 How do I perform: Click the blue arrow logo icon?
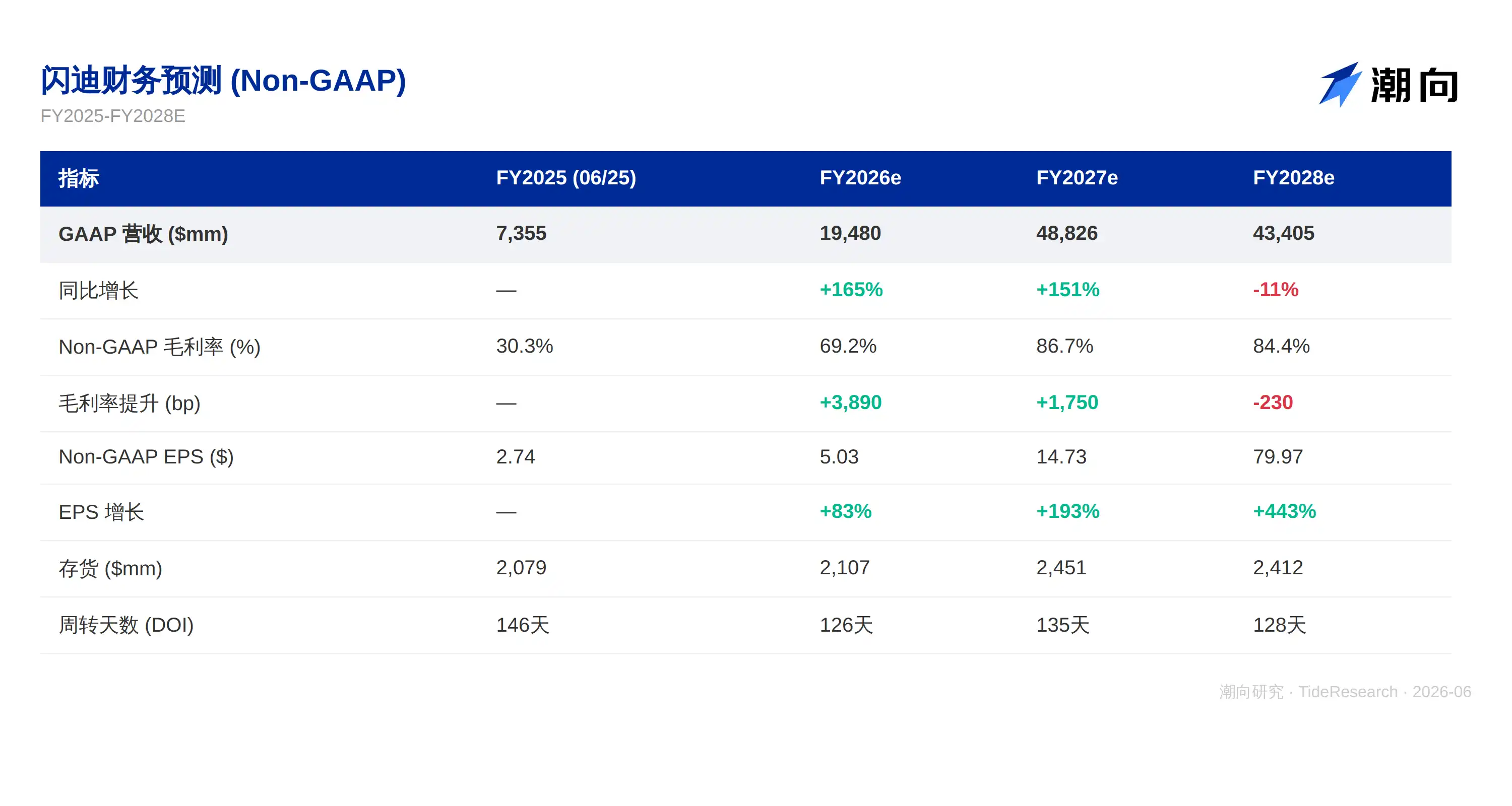[1340, 85]
